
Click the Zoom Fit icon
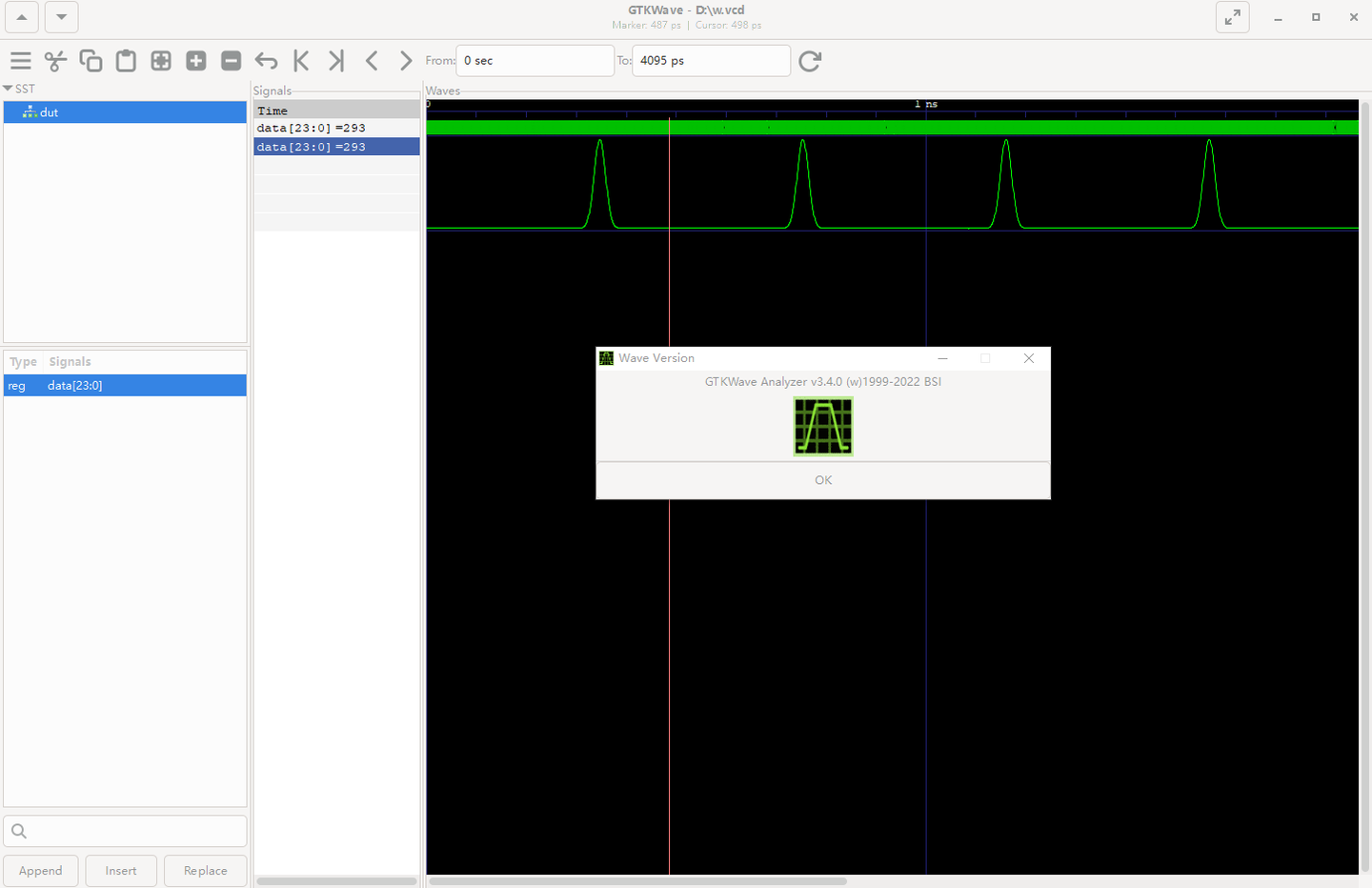[x=160, y=60]
